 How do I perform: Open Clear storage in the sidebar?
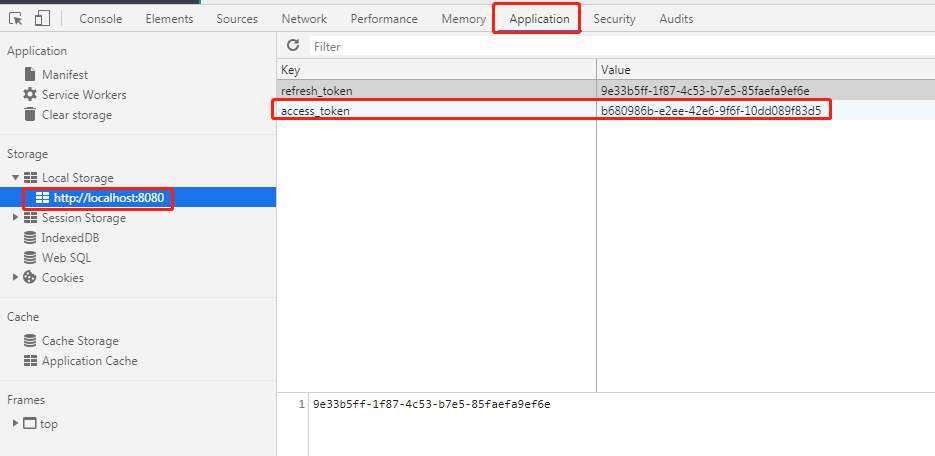(x=77, y=114)
